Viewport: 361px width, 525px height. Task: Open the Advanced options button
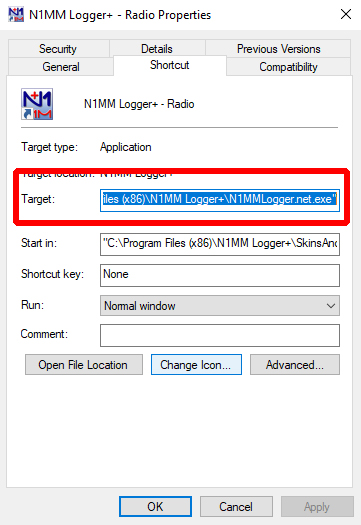pyautogui.click(x=295, y=365)
